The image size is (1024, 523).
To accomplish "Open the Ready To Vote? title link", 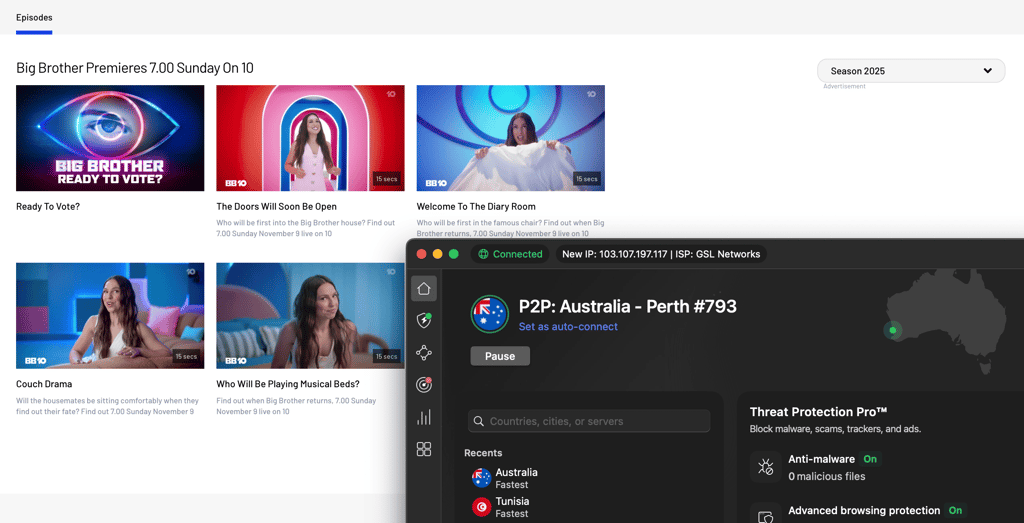I will [48, 206].
